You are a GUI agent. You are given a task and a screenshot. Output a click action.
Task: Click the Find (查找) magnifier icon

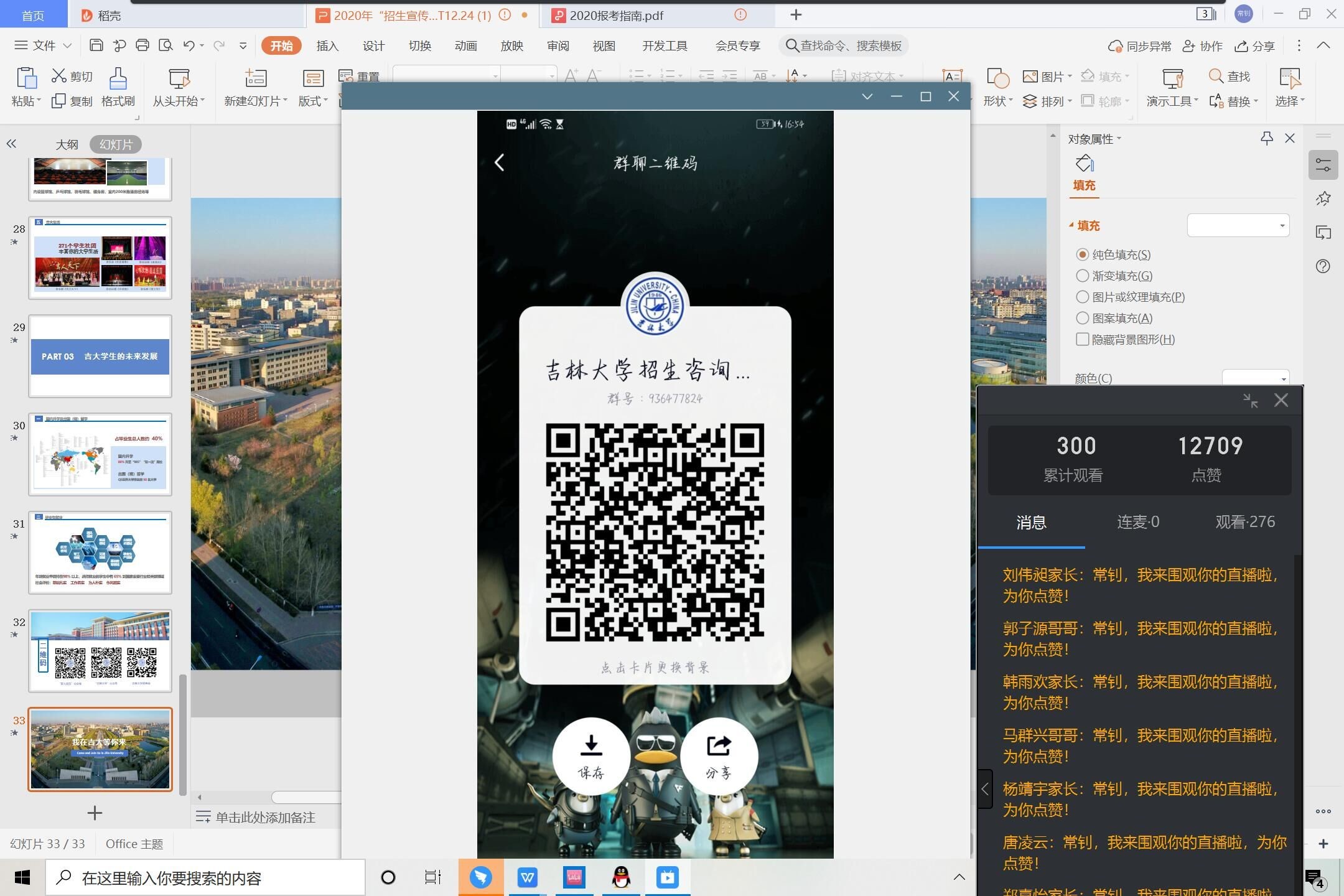[1216, 76]
